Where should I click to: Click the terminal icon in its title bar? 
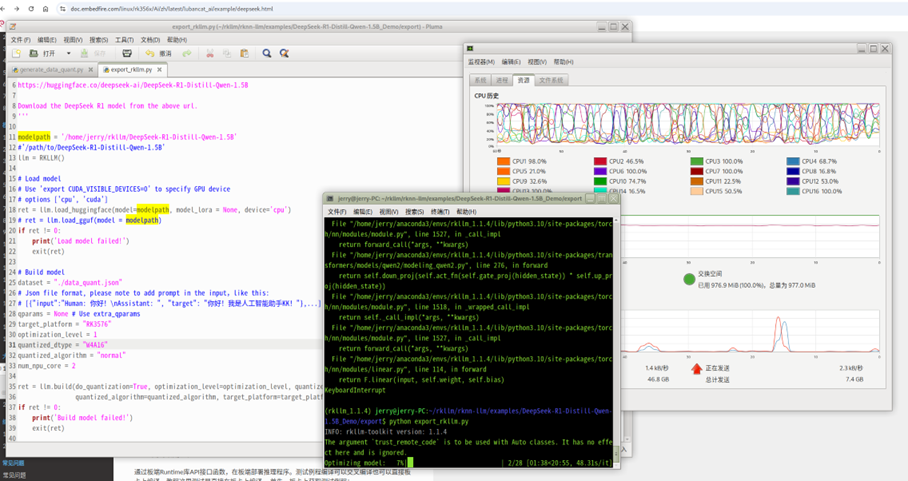coord(330,199)
